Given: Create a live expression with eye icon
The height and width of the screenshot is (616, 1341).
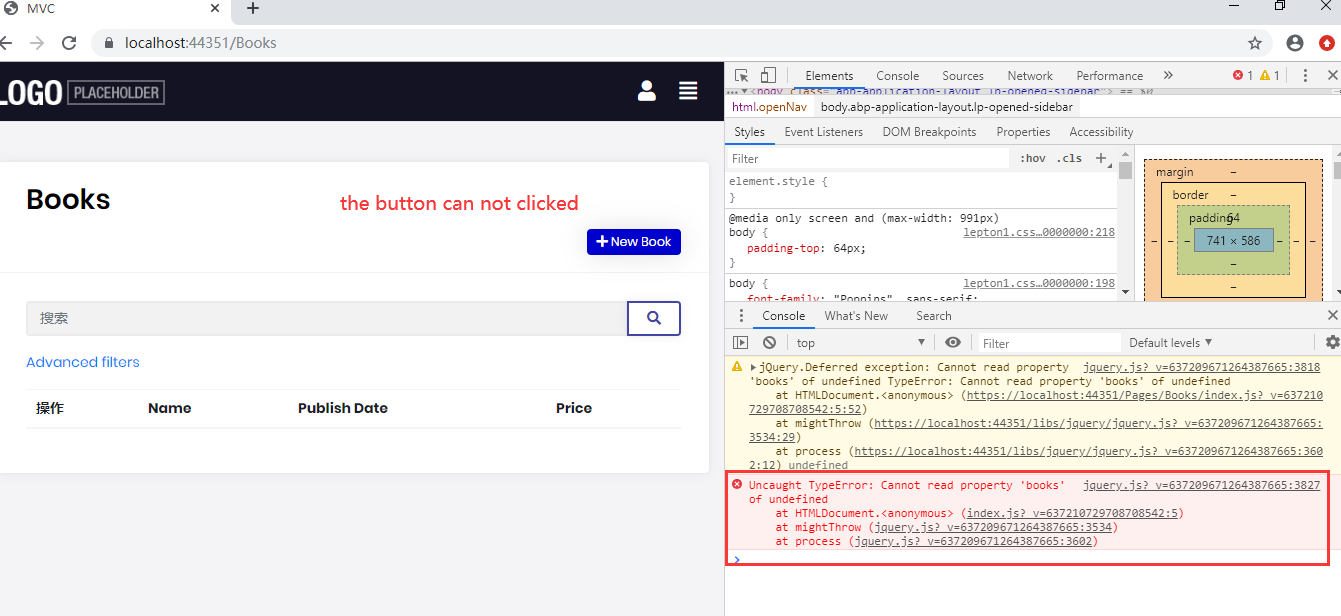Looking at the screenshot, I should click(x=953, y=343).
